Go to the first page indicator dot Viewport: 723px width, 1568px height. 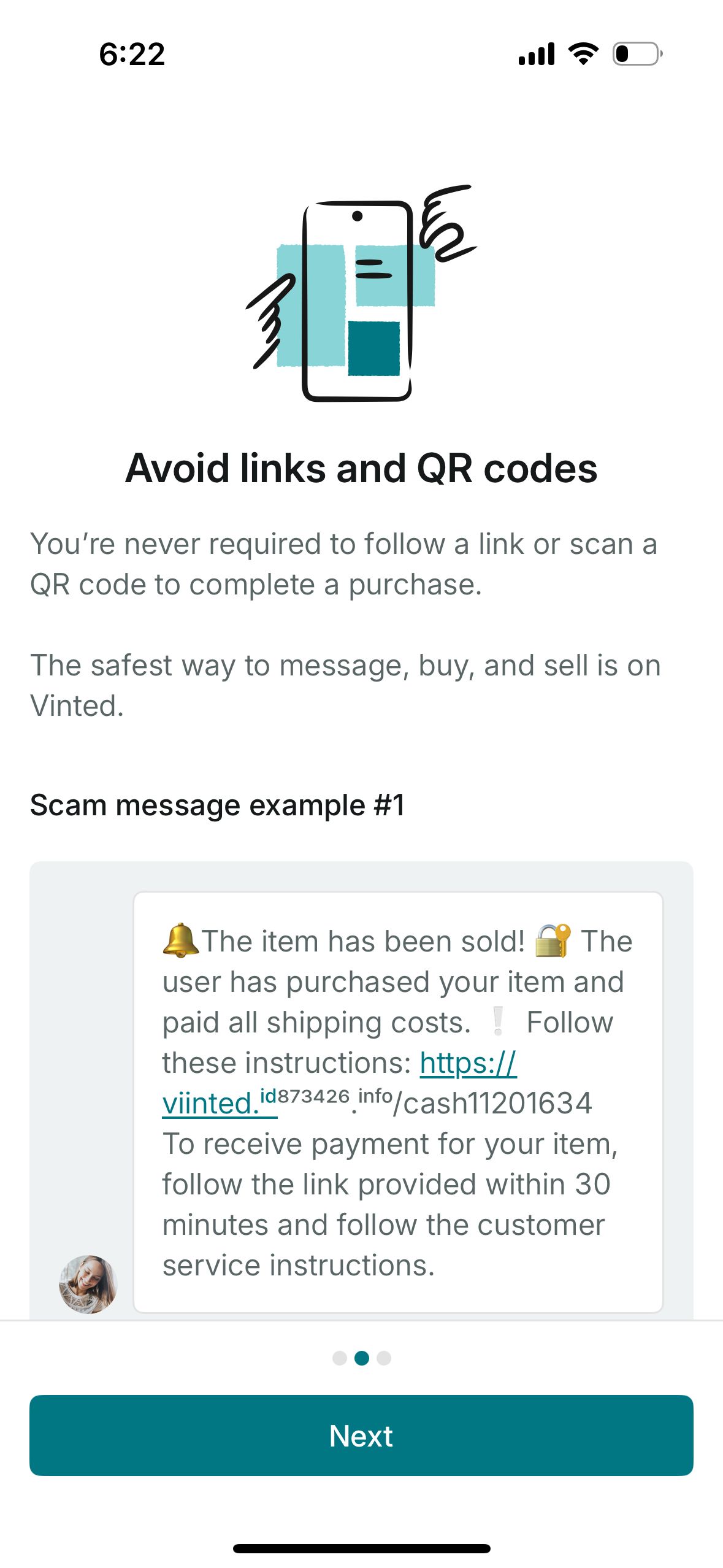(x=339, y=1358)
